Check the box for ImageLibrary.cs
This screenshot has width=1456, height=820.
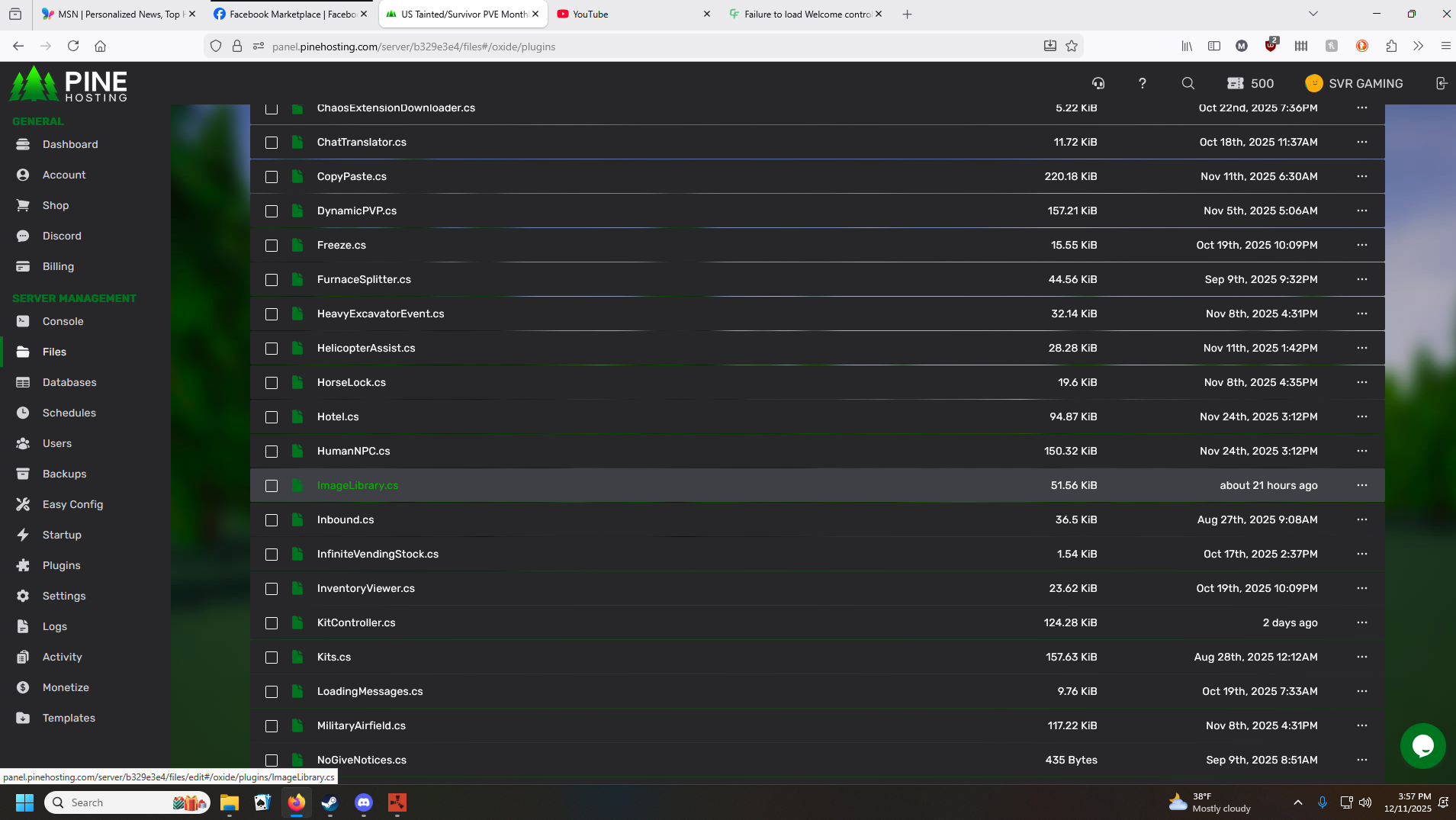point(272,486)
